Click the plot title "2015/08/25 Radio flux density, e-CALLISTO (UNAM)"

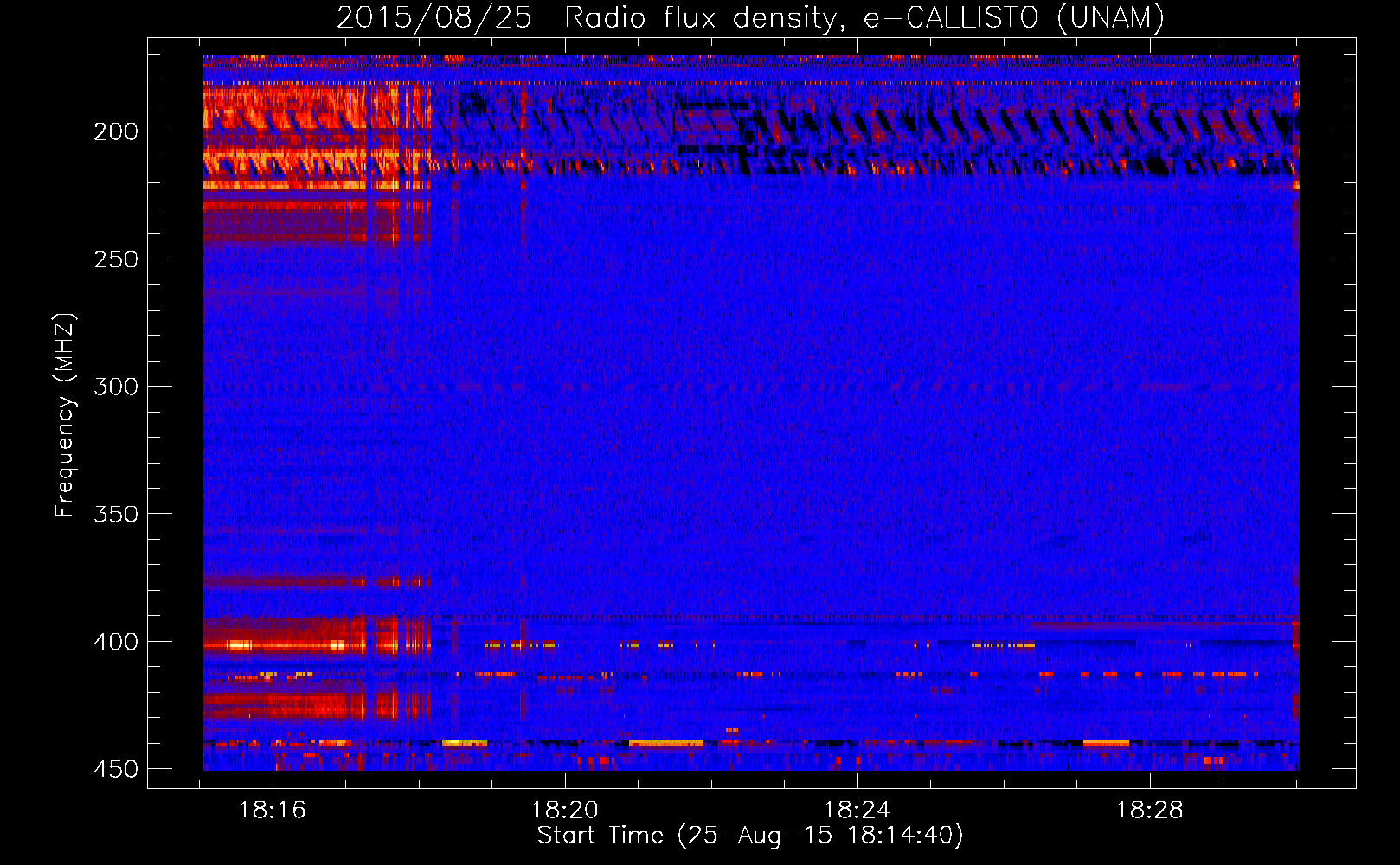pos(751,17)
